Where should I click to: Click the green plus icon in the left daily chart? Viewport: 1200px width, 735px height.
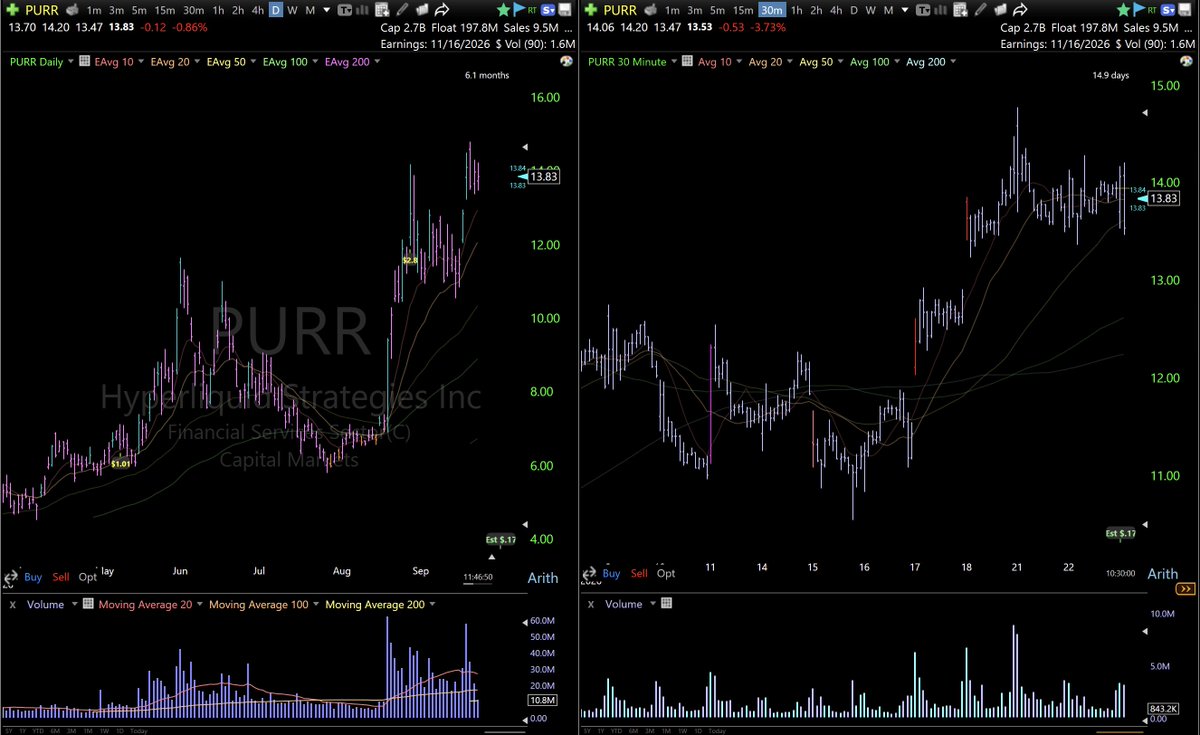coord(11,10)
